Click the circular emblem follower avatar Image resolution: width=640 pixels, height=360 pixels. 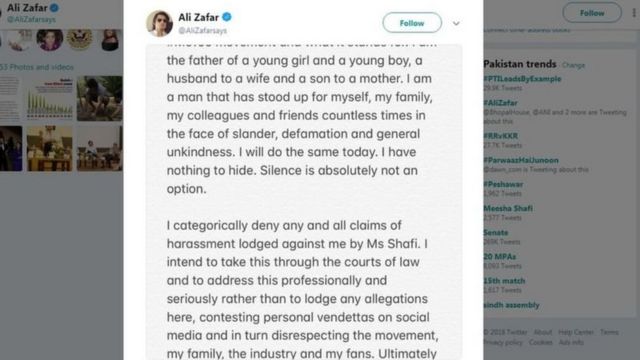[x=80, y=40]
